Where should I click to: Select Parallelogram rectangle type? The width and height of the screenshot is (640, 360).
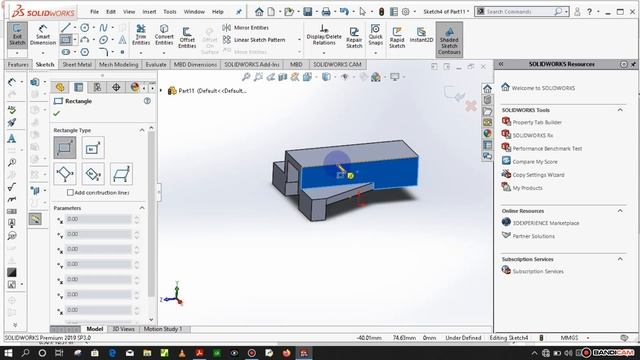click(121, 174)
